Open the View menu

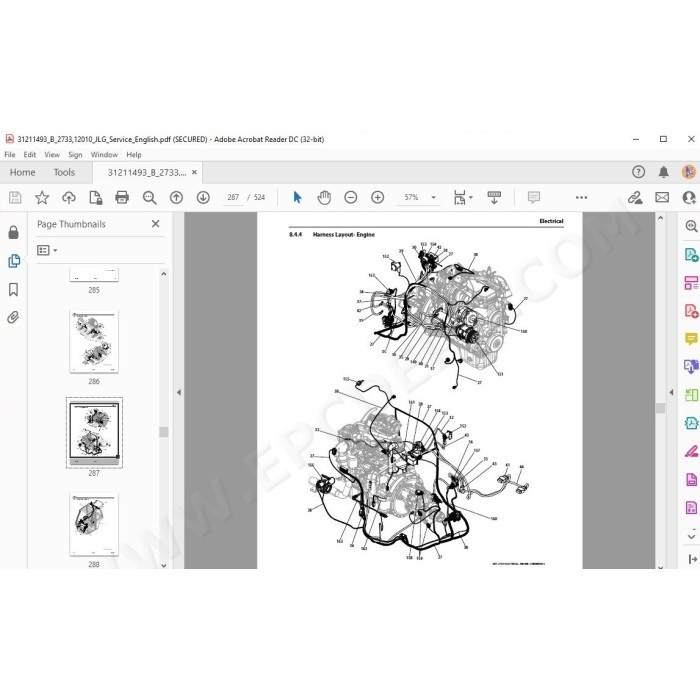coord(52,154)
